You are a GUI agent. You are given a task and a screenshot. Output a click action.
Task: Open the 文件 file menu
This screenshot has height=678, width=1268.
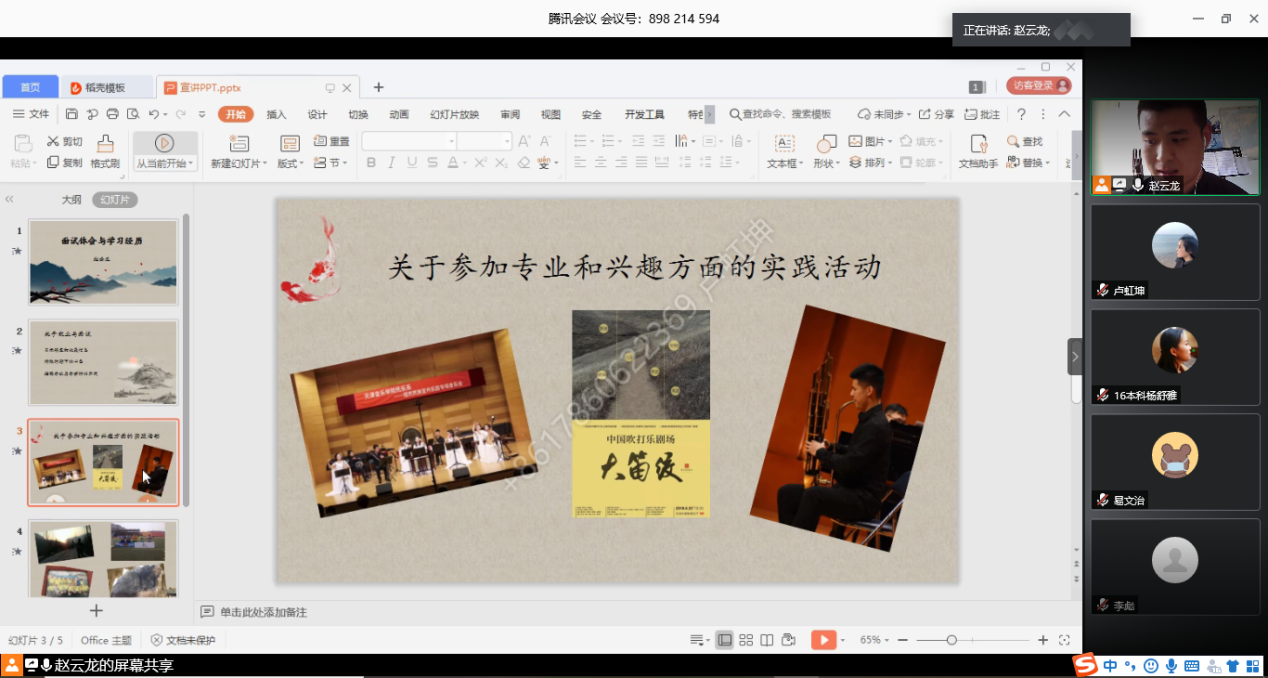coord(31,114)
